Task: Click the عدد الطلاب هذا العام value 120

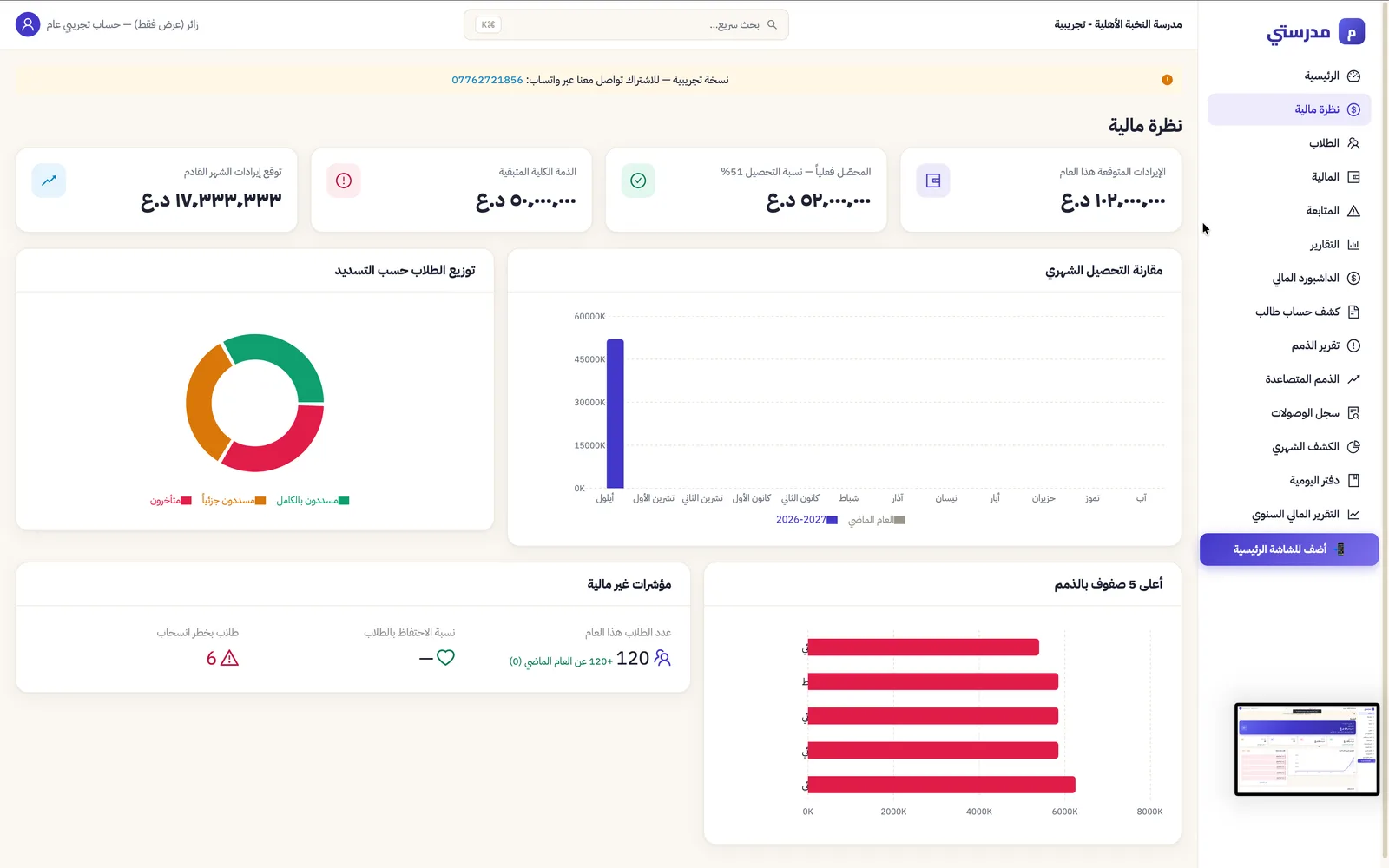Action: pos(633,659)
